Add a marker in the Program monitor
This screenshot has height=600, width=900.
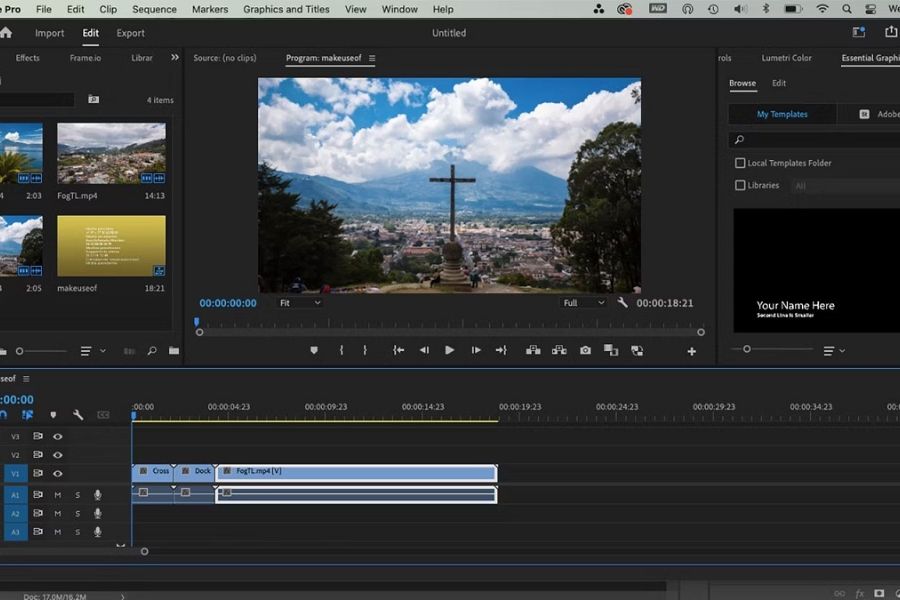tap(314, 350)
